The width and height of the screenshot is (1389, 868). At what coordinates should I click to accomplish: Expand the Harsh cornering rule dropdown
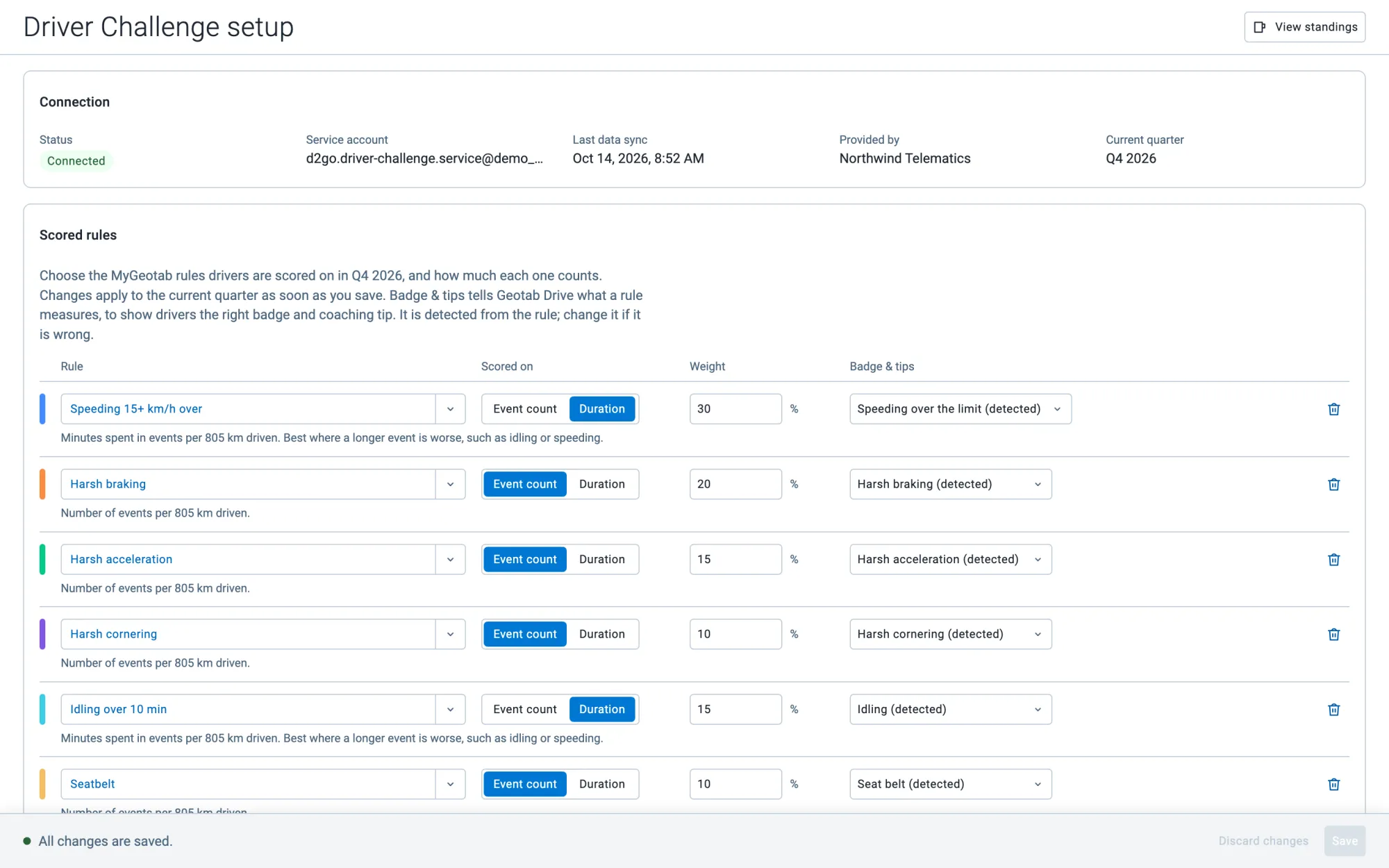(x=450, y=634)
